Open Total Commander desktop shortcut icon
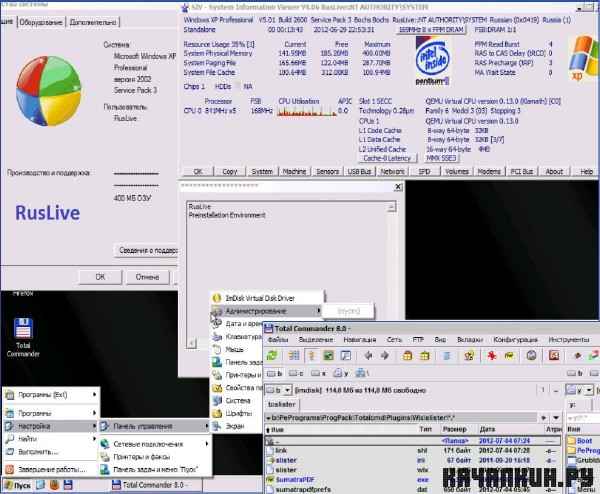600x494 pixels. pos(23,337)
